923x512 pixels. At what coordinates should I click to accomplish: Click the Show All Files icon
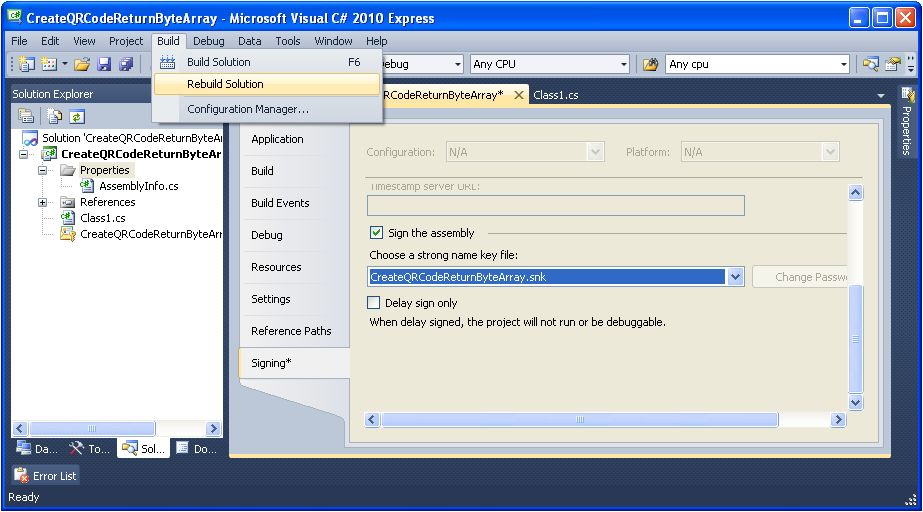point(54,116)
